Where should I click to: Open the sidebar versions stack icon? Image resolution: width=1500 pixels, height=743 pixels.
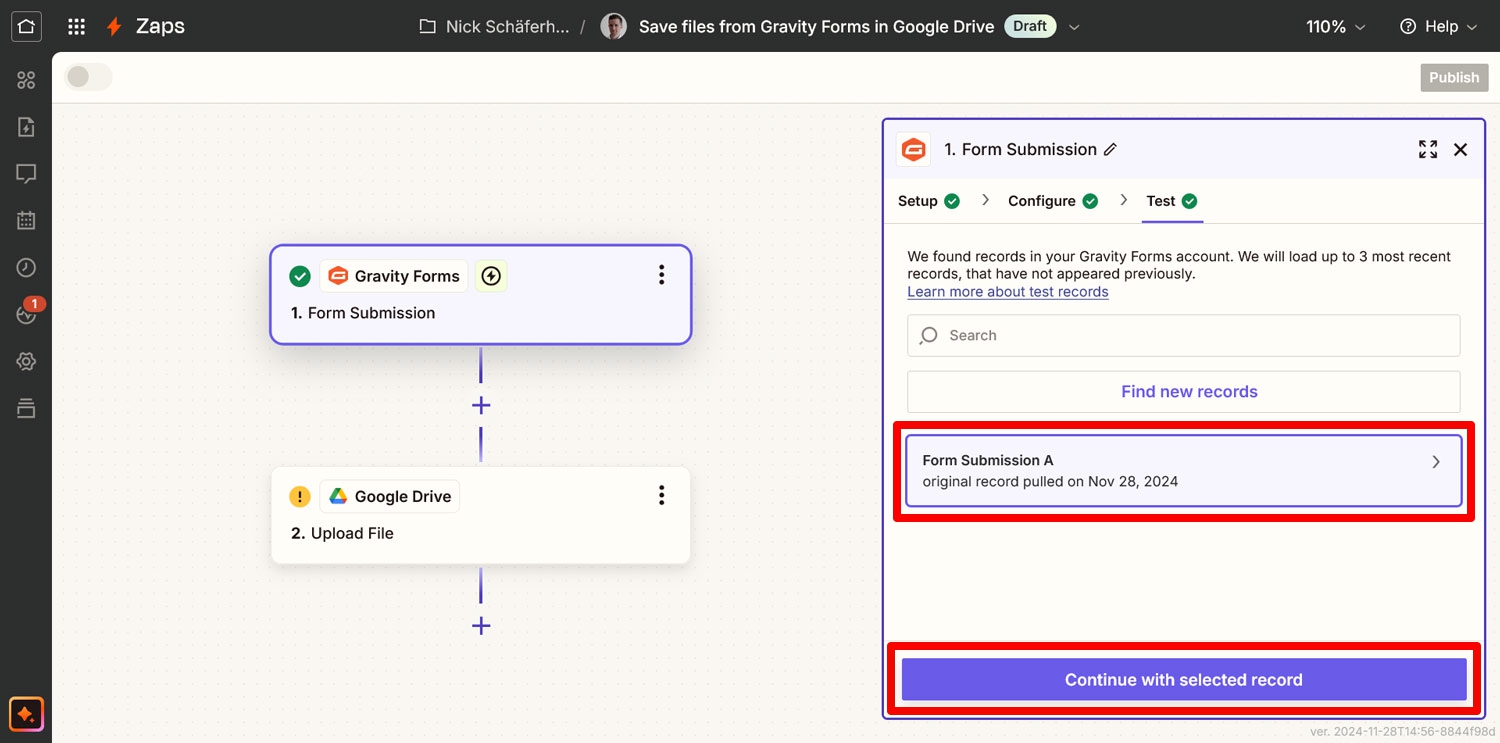pos(26,408)
